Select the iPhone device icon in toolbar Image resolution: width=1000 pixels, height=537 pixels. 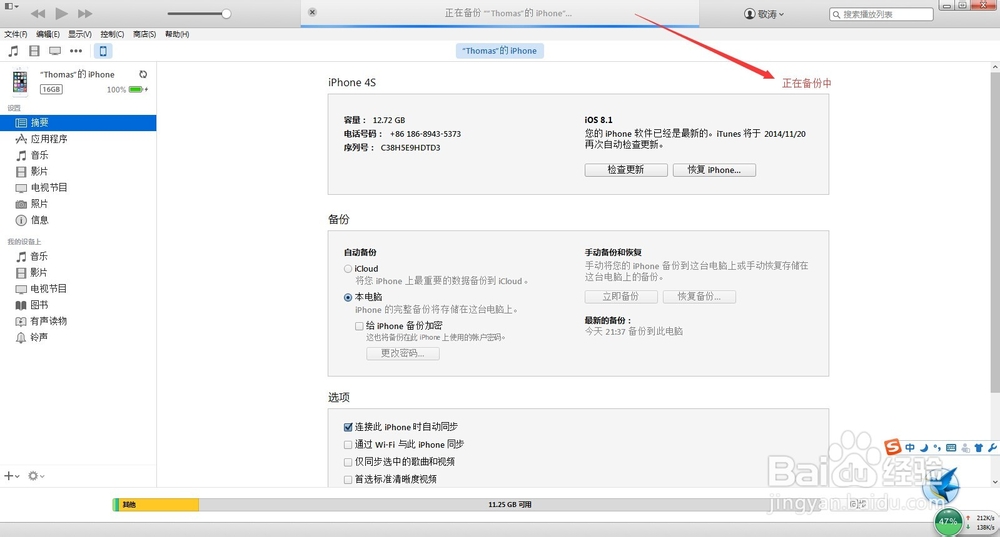tap(103, 51)
